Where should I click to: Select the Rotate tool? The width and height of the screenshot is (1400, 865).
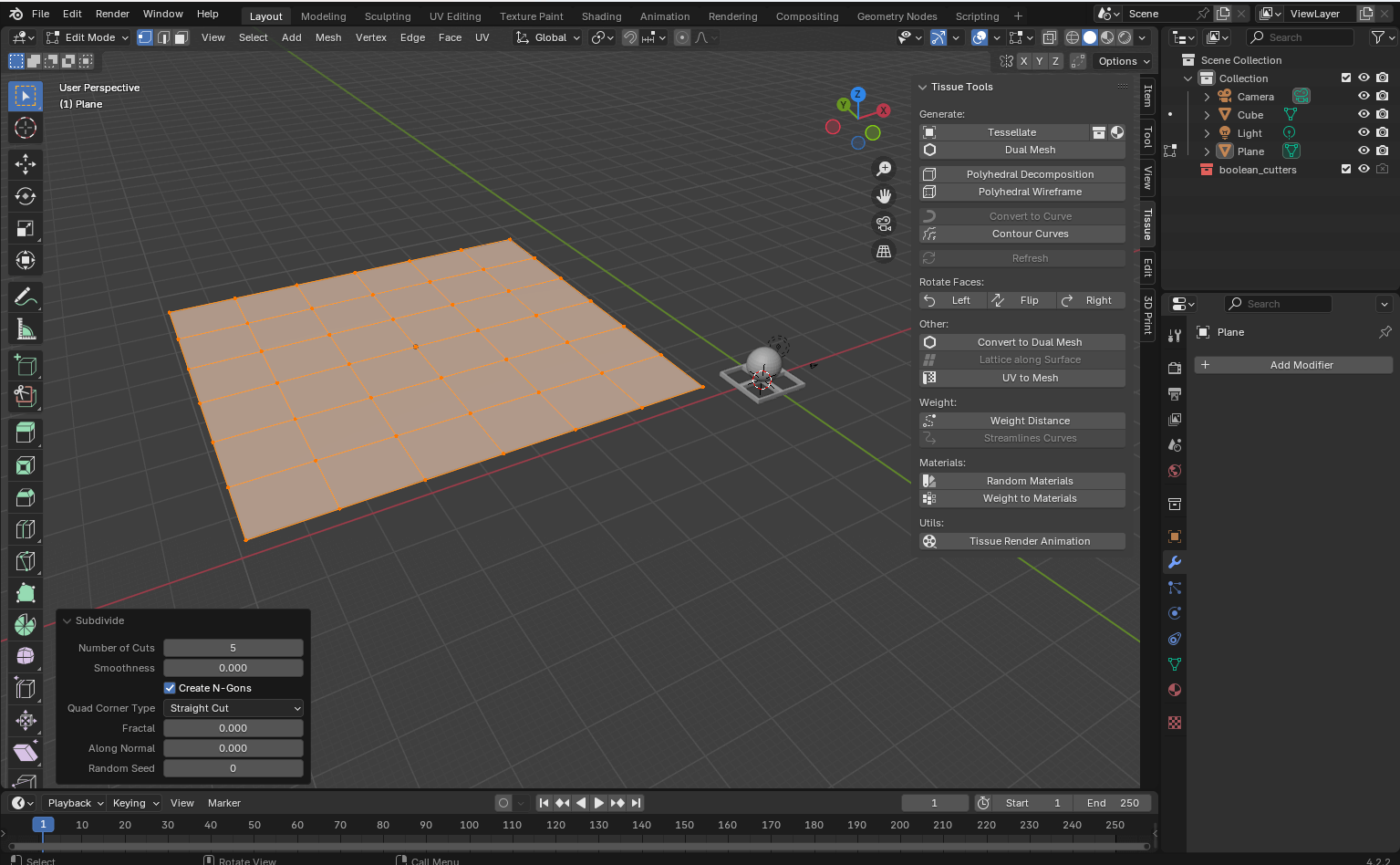tap(26, 196)
